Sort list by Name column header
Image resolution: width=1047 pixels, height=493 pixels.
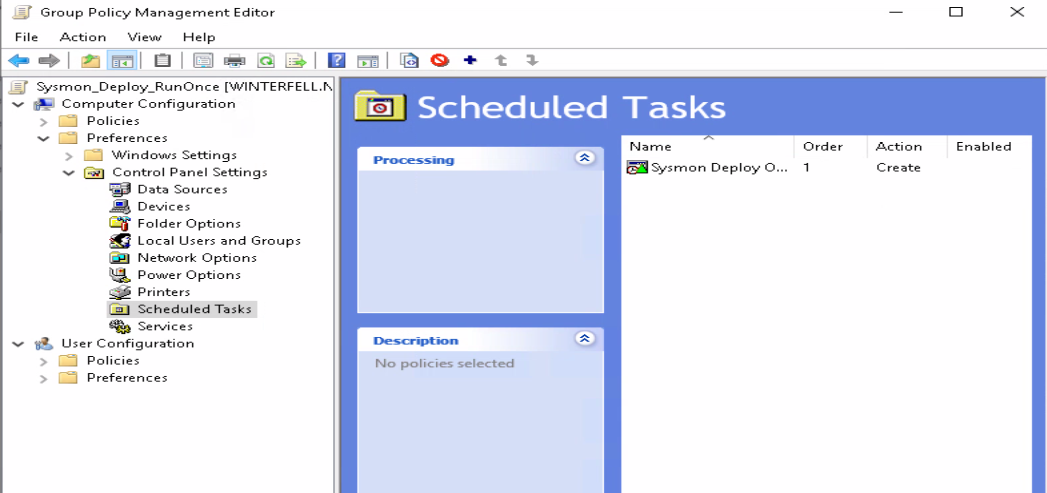[x=707, y=147]
